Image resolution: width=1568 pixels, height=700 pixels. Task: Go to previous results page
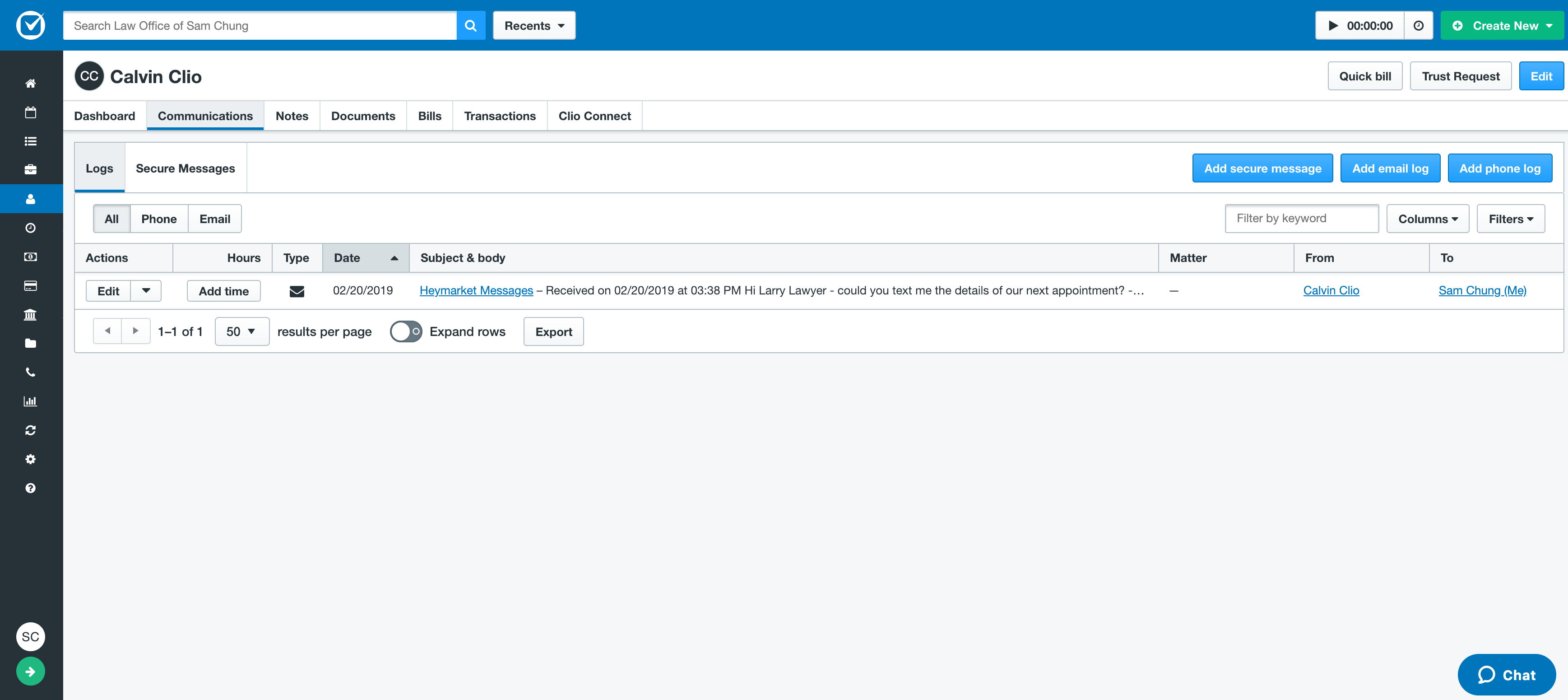click(x=107, y=331)
